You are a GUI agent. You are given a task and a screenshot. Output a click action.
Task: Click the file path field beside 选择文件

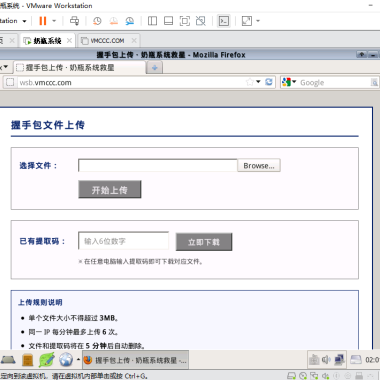pos(158,165)
